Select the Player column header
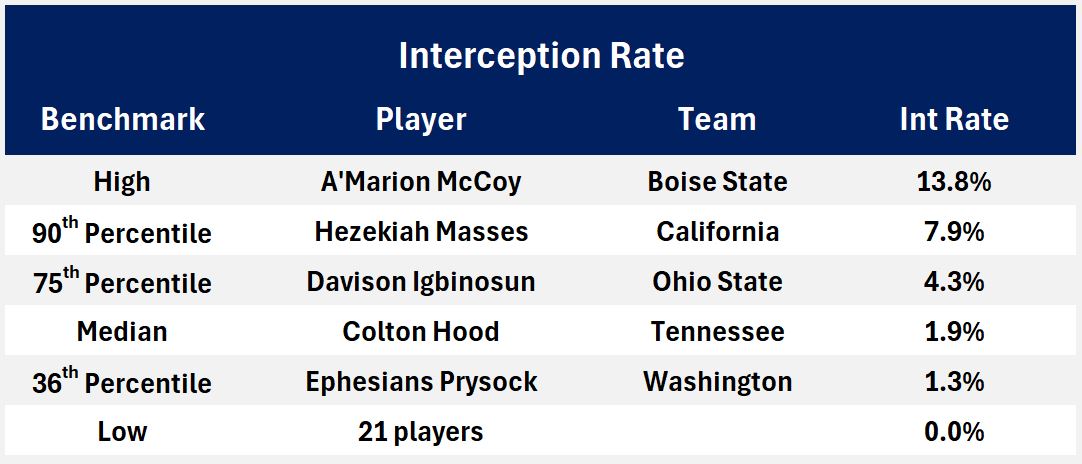This screenshot has height=464, width=1082. click(421, 120)
